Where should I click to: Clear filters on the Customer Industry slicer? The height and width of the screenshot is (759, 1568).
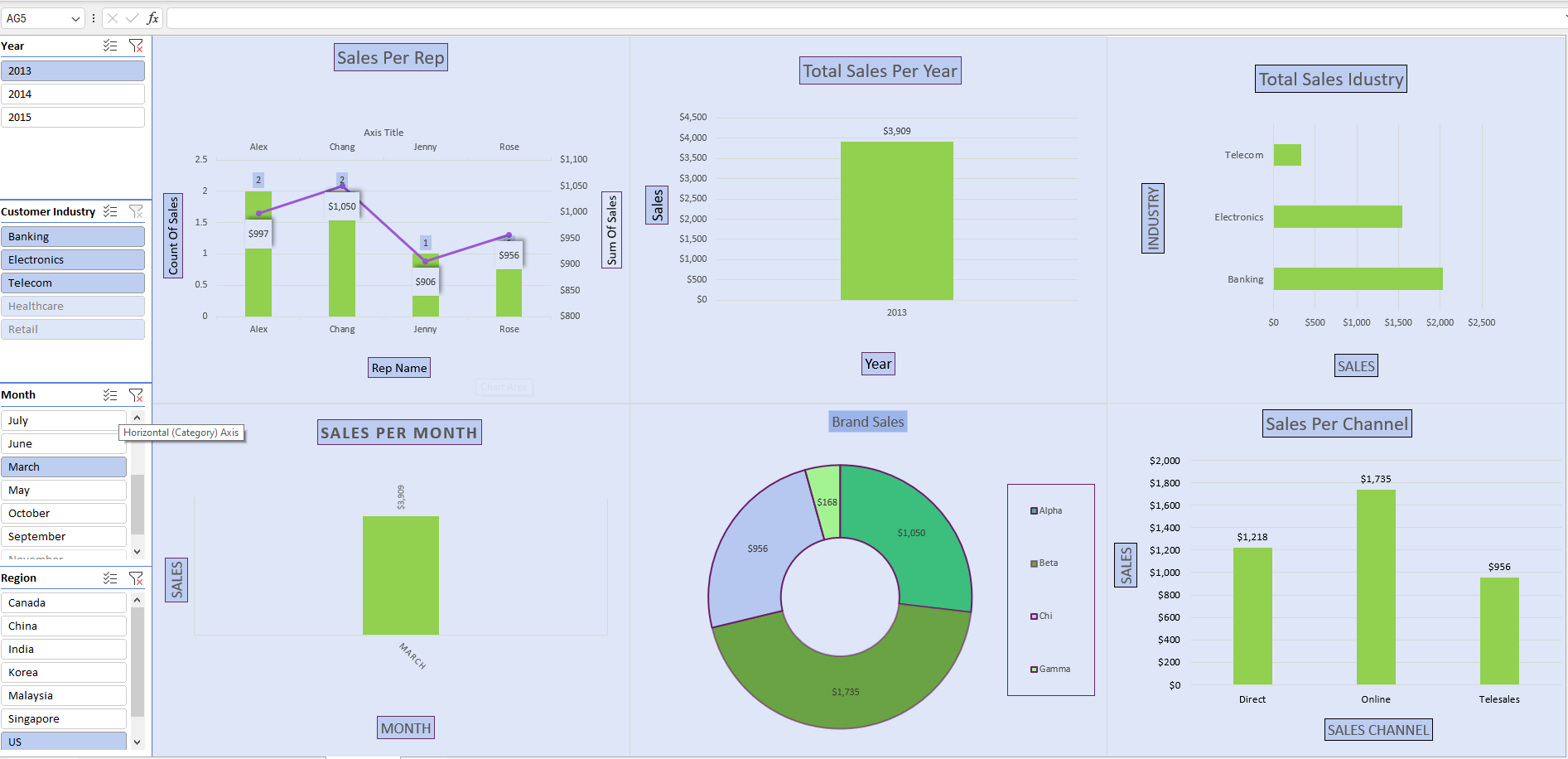pyautogui.click(x=137, y=211)
